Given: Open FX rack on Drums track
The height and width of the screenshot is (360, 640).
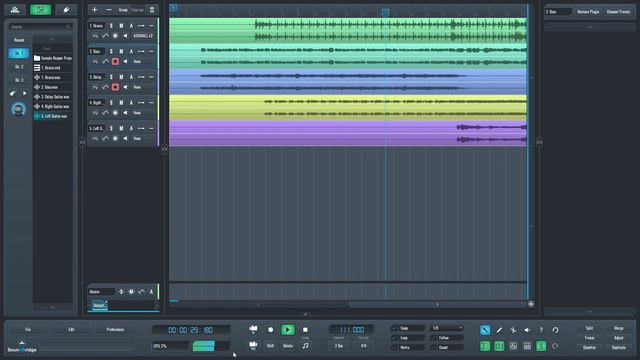Looking at the screenshot, I should coord(95,36).
